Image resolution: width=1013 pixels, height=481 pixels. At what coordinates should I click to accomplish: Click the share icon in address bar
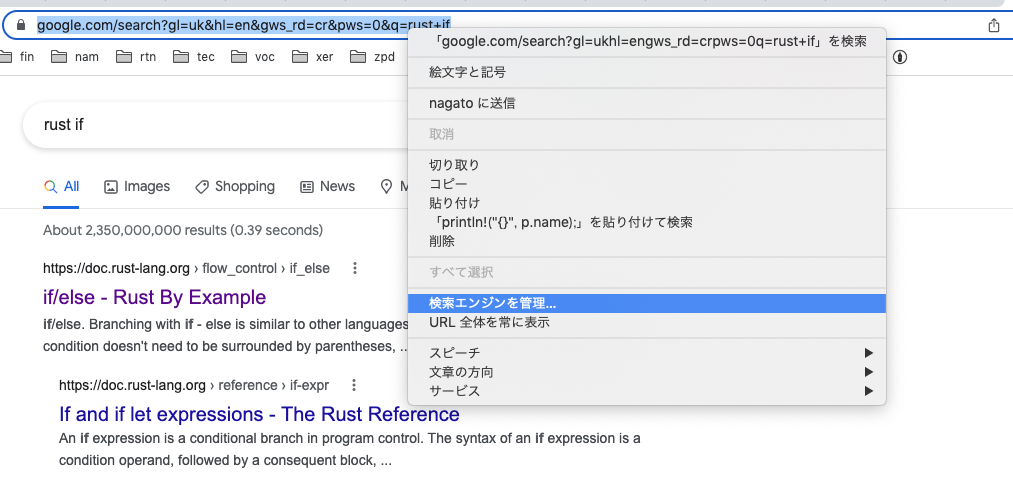click(994, 25)
